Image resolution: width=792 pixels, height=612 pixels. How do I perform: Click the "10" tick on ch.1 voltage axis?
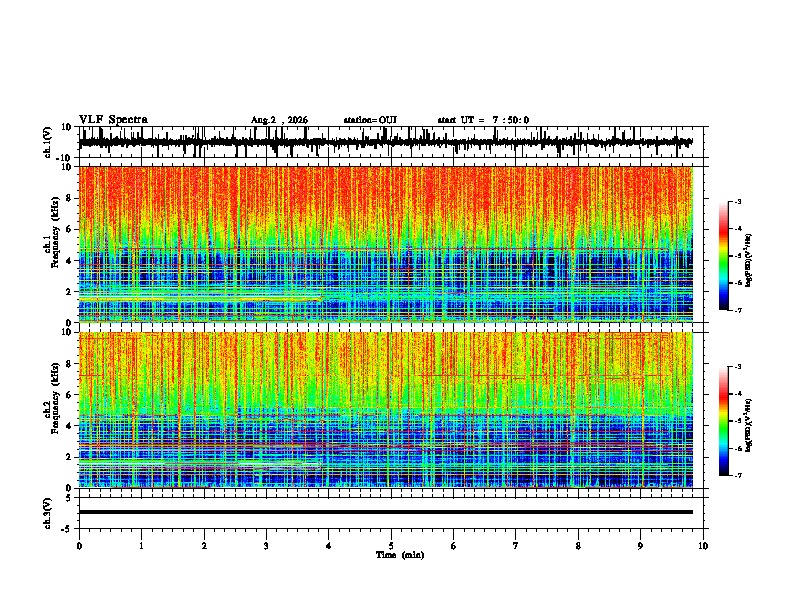[x=67, y=127]
